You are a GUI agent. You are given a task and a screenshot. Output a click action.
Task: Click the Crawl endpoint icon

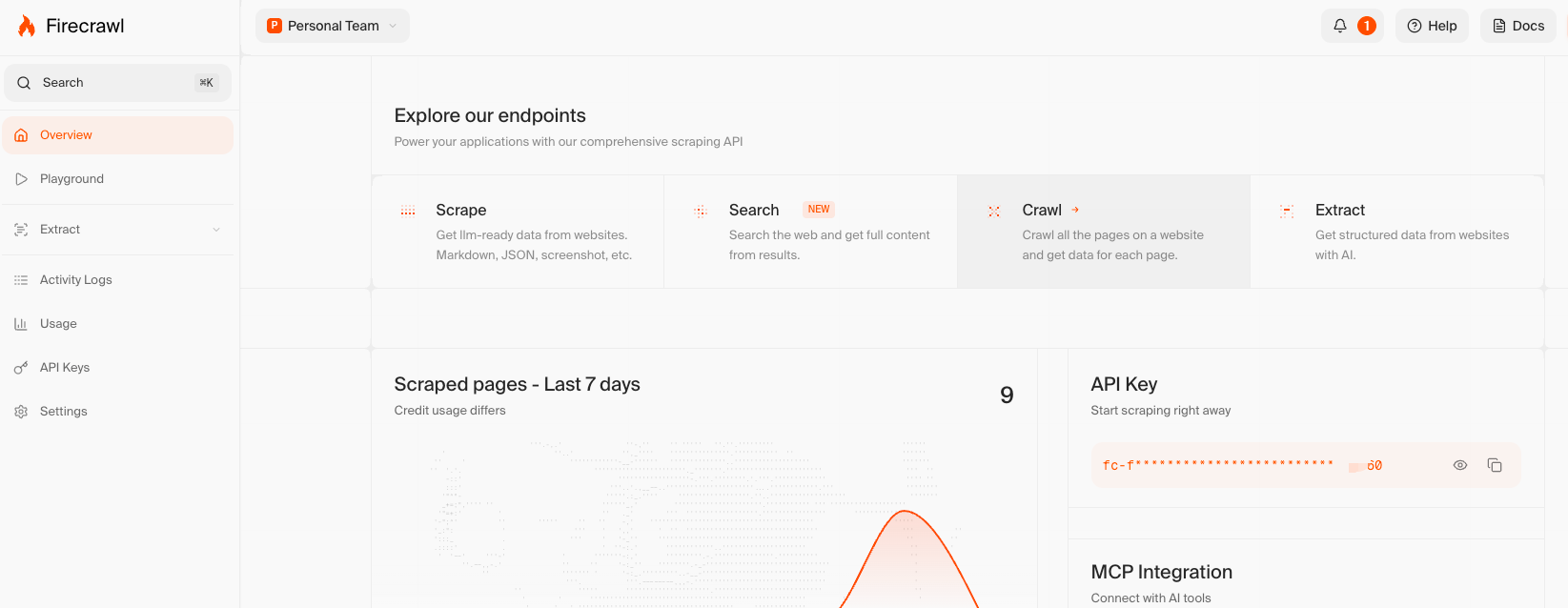pos(994,211)
